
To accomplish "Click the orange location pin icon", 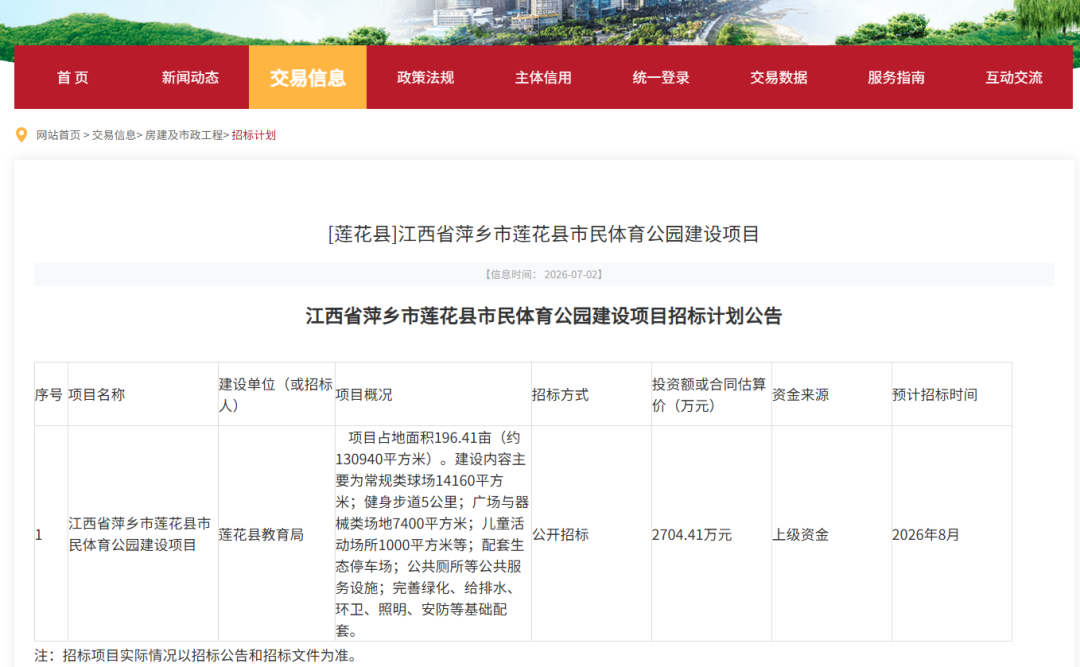I will [x=21, y=135].
